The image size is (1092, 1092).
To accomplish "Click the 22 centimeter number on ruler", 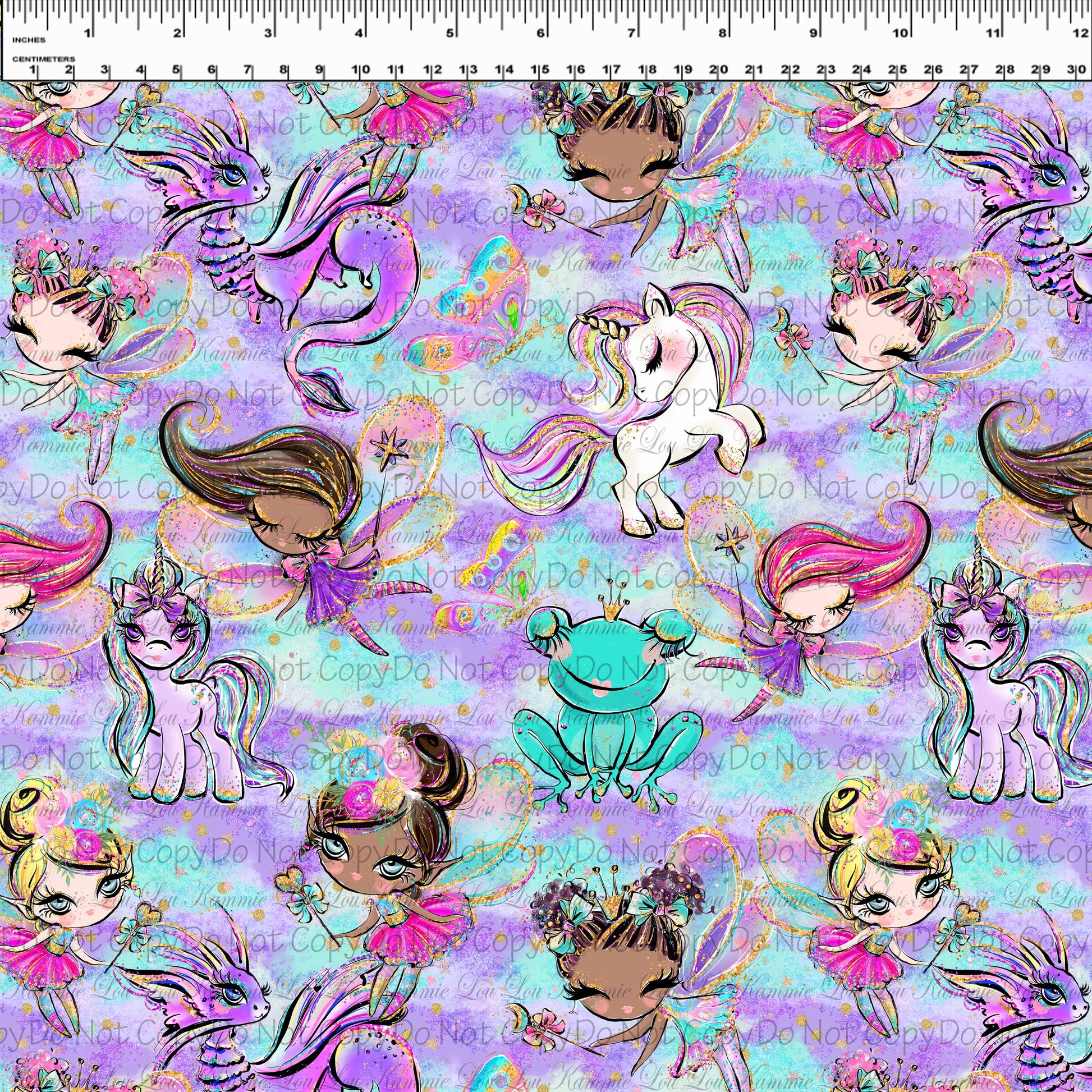I will (790, 70).
